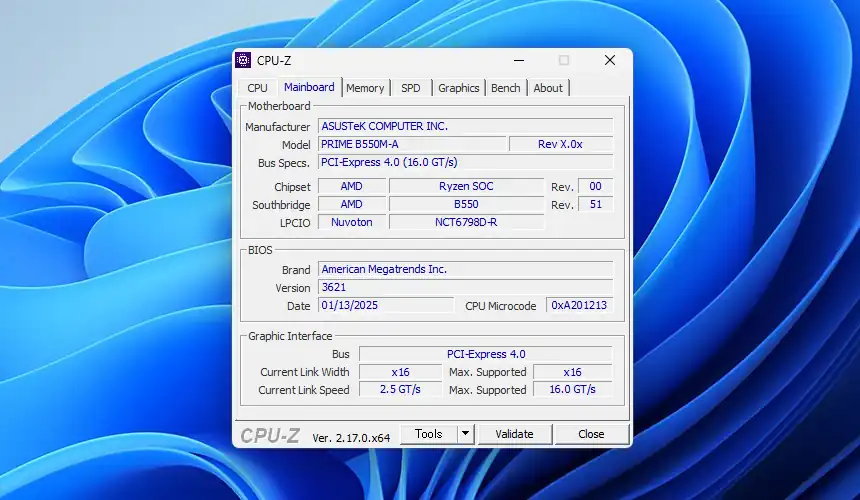860x500 pixels.
Task: Select the Model field PRIME B550M-A
Action: [411, 144]
